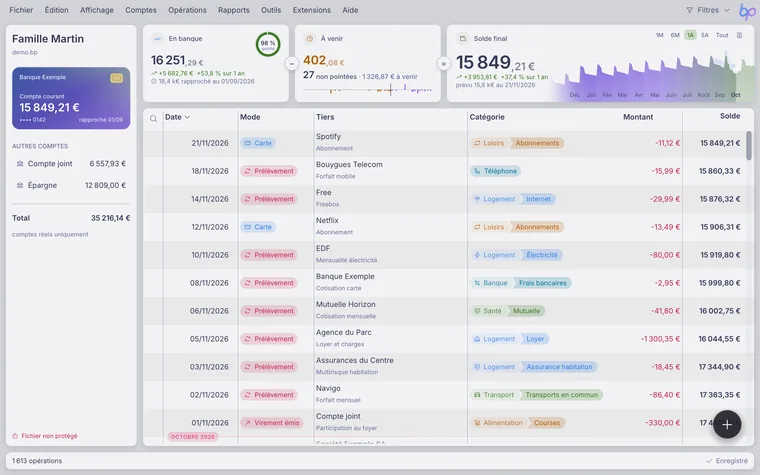Open the Opérations menu
The height and width of the screenshot is (475, 760).
tap(187, 10)
